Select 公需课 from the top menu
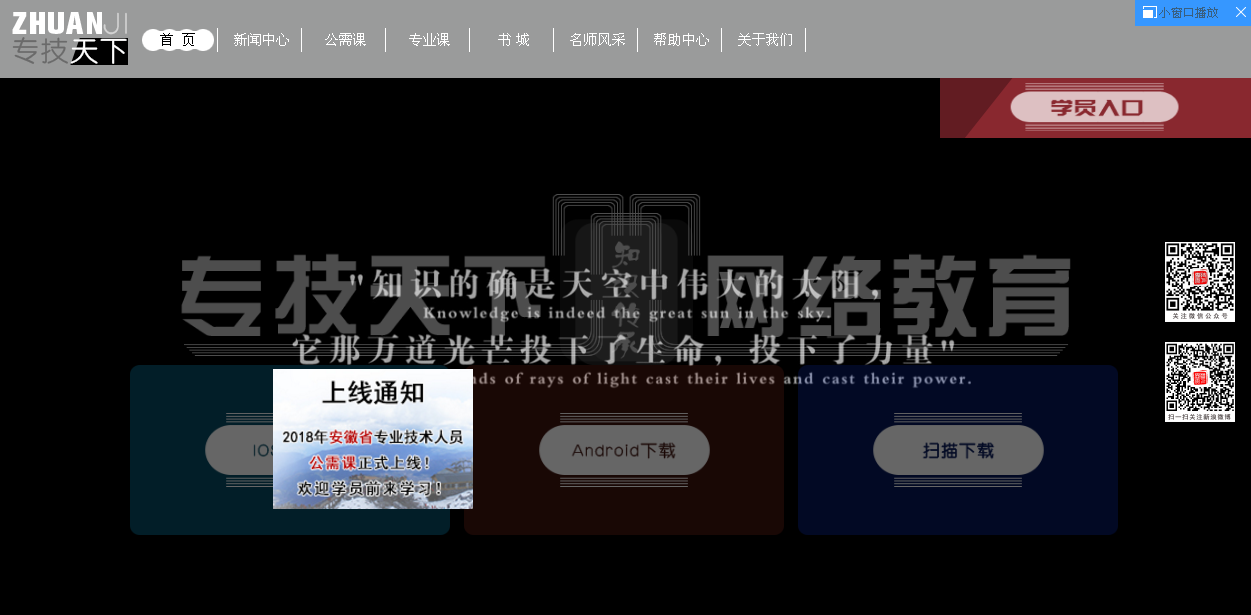The image size is (1251, 615). 345,40
